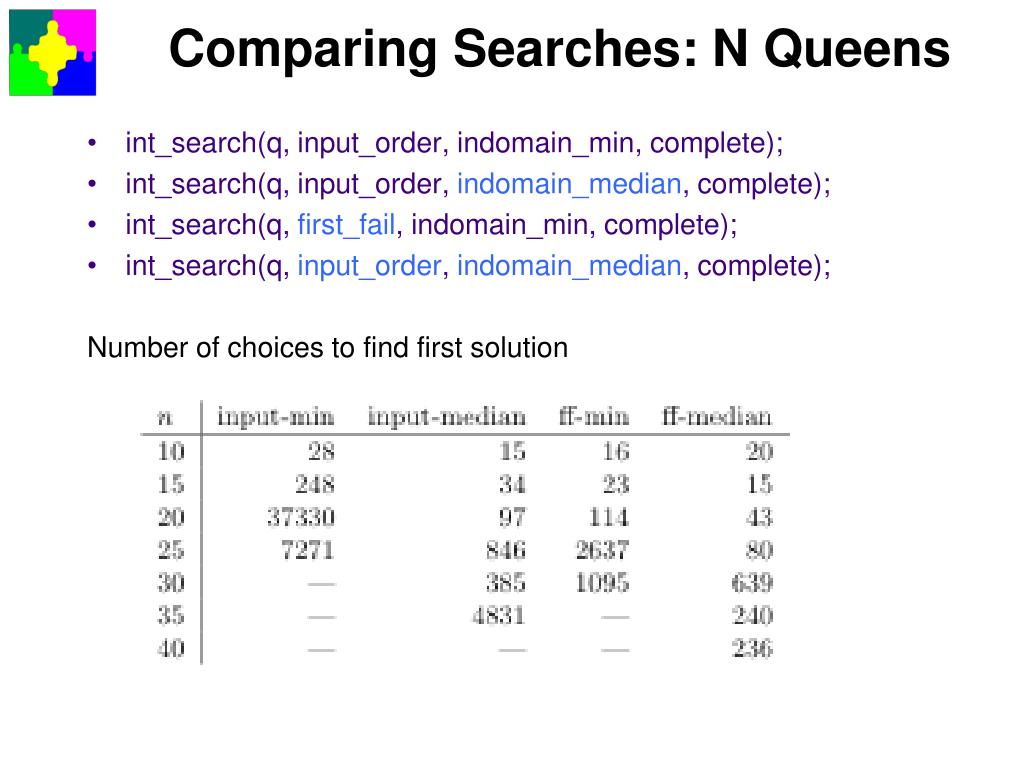Image resolution: width=1024 pixels, height=768 pixels.
Task: Click indomain_median in the fourth bullet
Action: click(569, 266)
